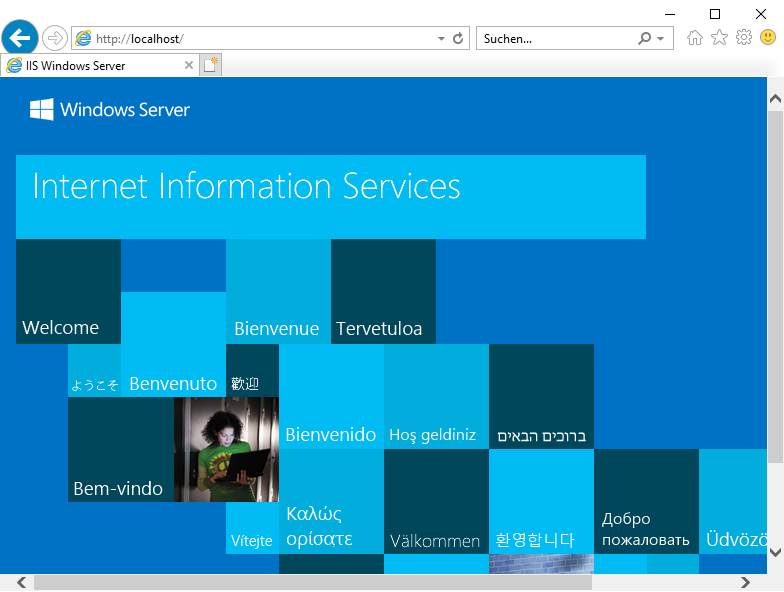Click the vertical scrollbar down arrow
Image resolution: width=784 pixels, height=592 pixels.
tap(775, 550)
